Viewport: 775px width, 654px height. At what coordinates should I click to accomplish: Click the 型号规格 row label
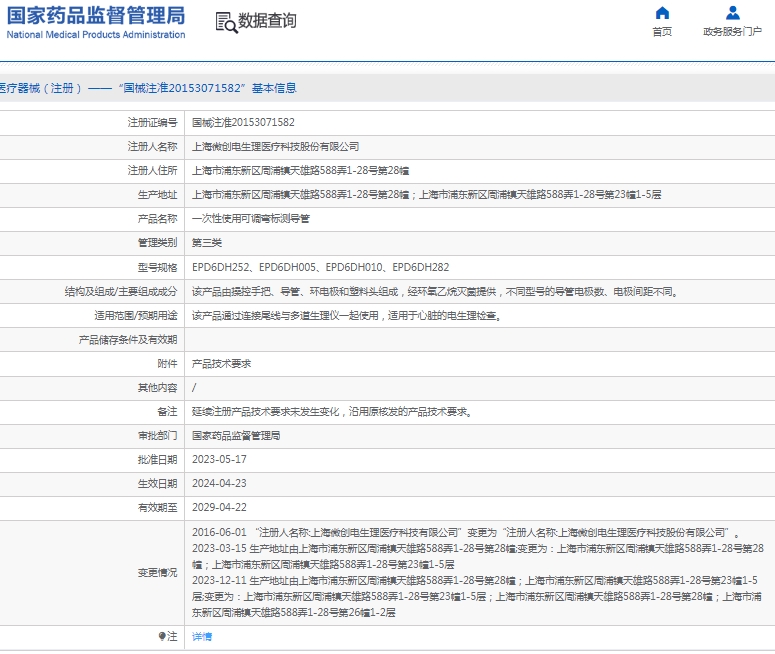click(157, 267)
